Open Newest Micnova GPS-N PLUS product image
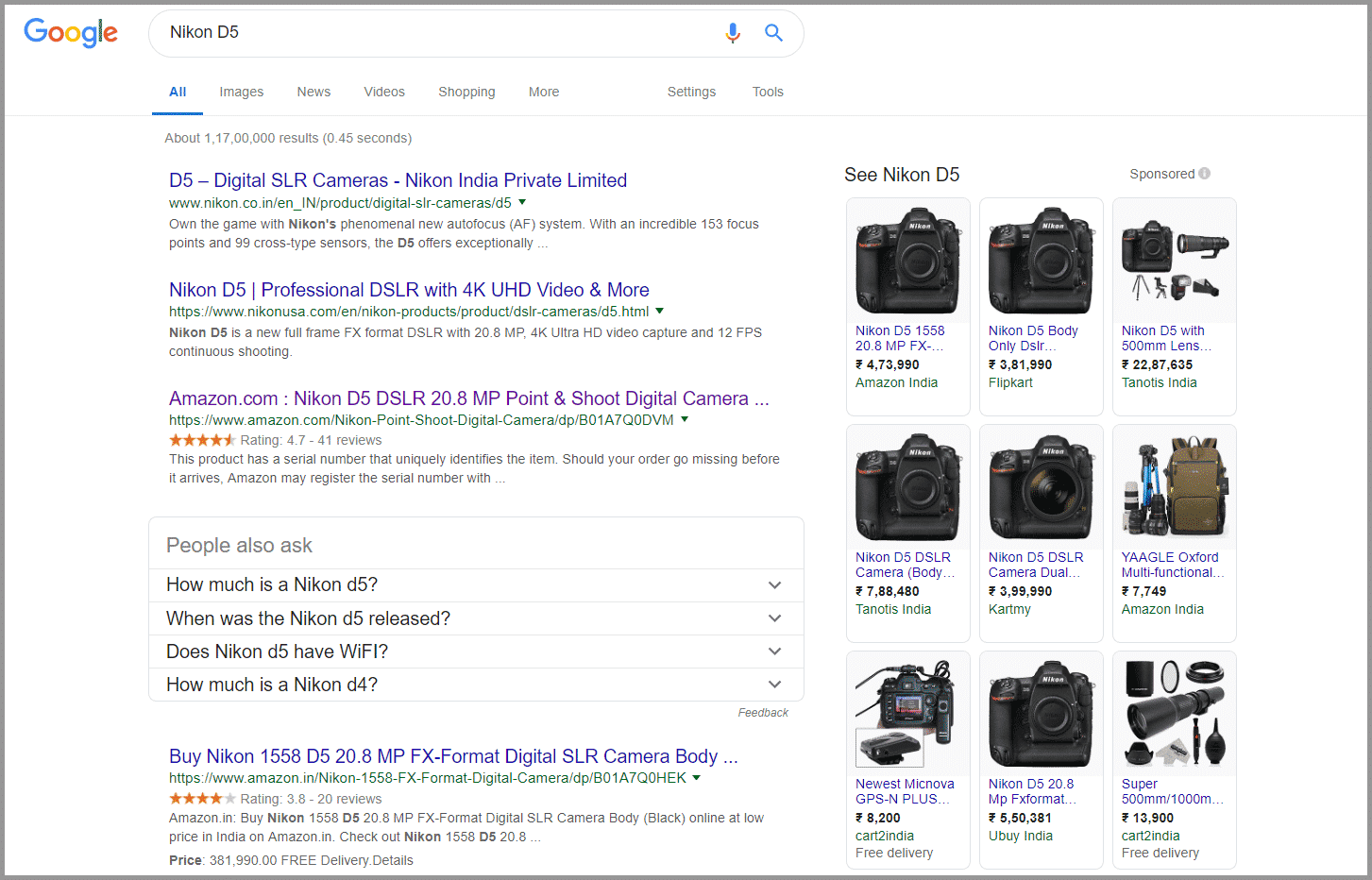 tap(908, 715)
